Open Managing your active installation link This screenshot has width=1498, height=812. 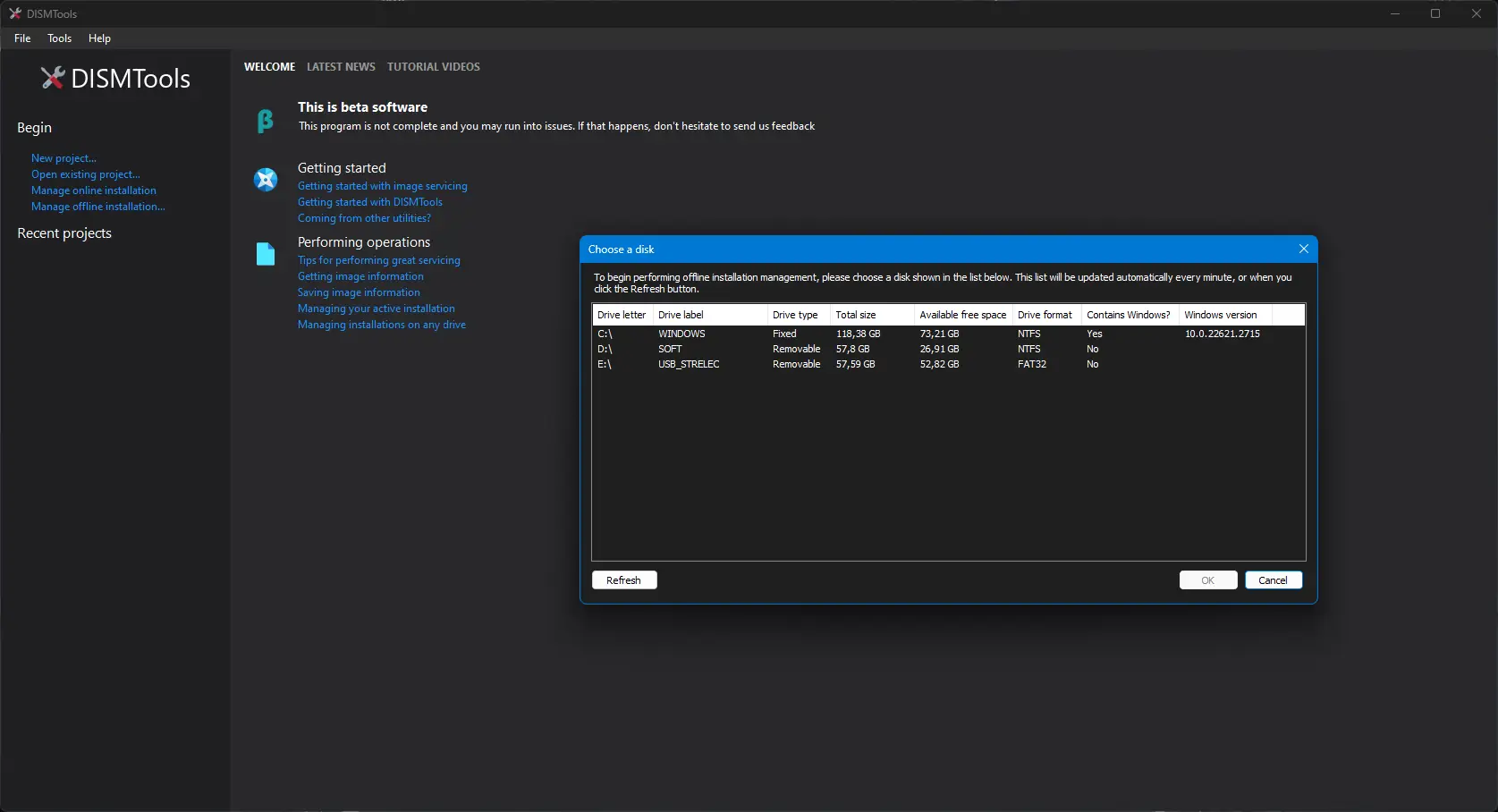(377, 309)
